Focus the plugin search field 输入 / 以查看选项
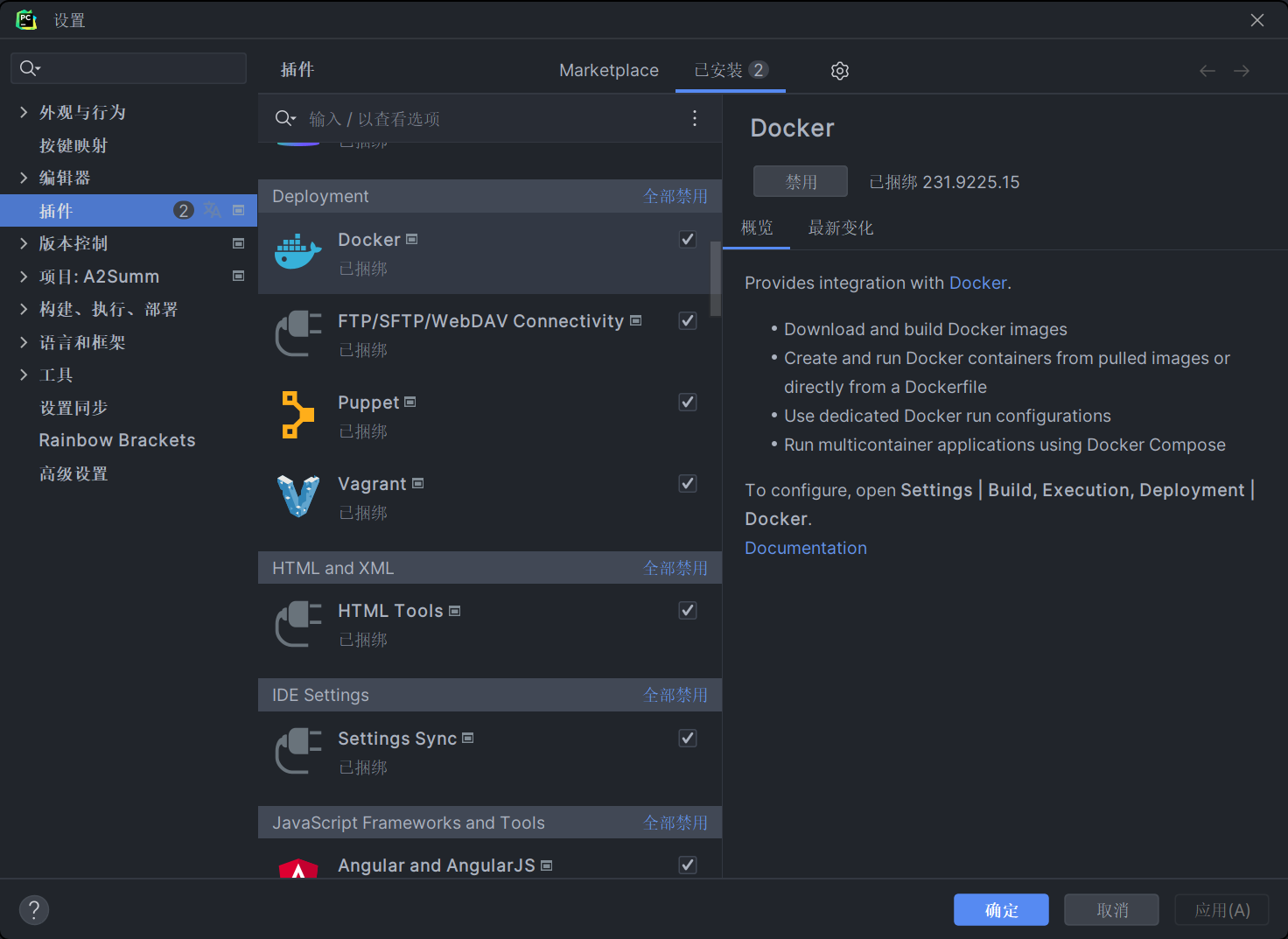This screenshot has width=1288, height=939. 490,118
